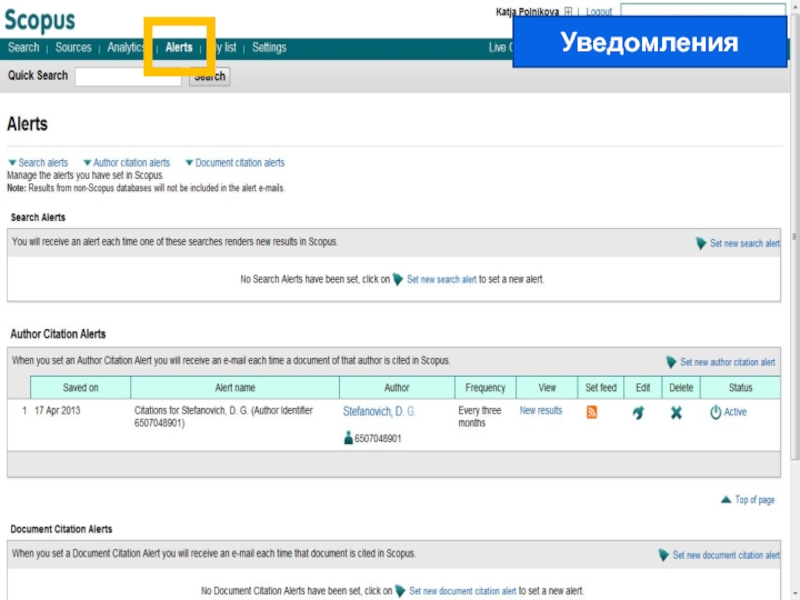
Task: Click the plus icon beside Katja Polnikova
Action: tap(568, 12)
